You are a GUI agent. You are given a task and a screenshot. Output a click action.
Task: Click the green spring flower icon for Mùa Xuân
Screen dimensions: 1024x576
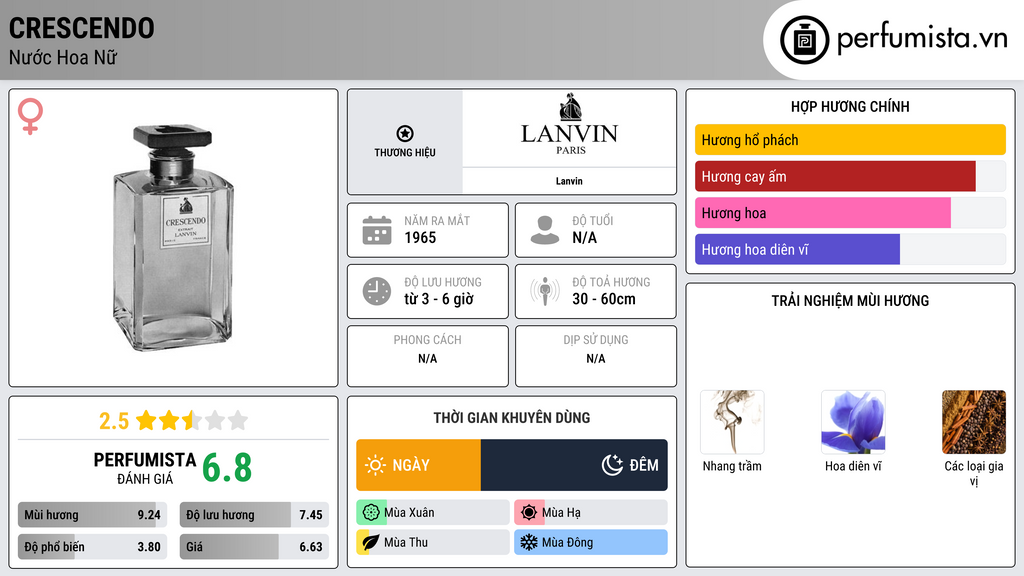[371, 513]
